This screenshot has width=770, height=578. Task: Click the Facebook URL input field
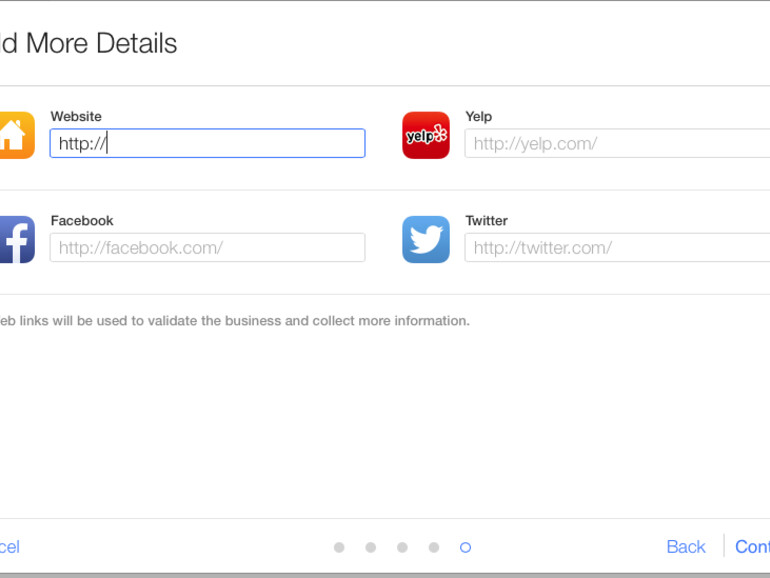pos(207,248)
